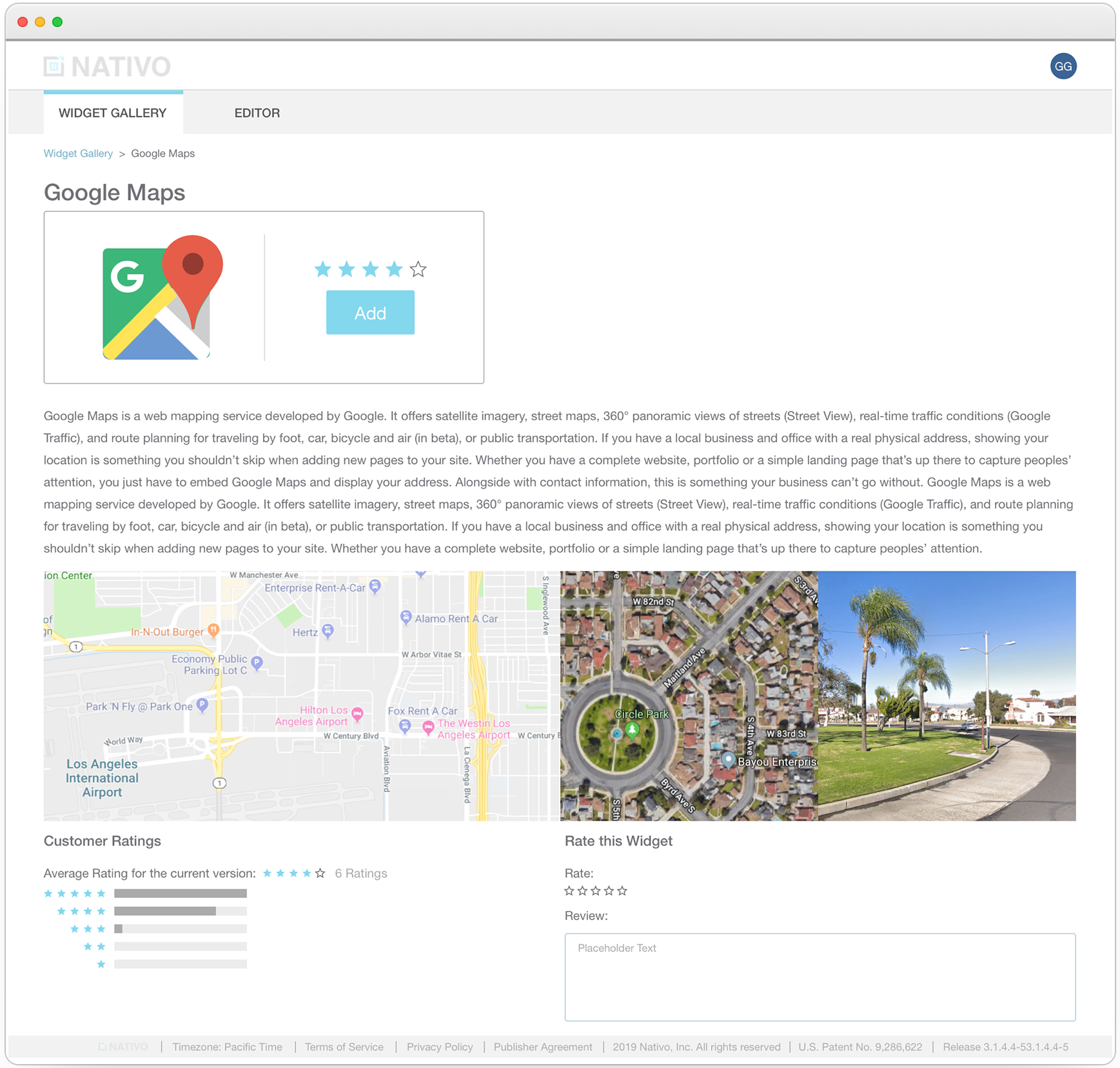Image resolution: width=1120 pixels, height=1068 pixels.
Task: Switch to the Widget Gallery tab
Action: (113, 113)
